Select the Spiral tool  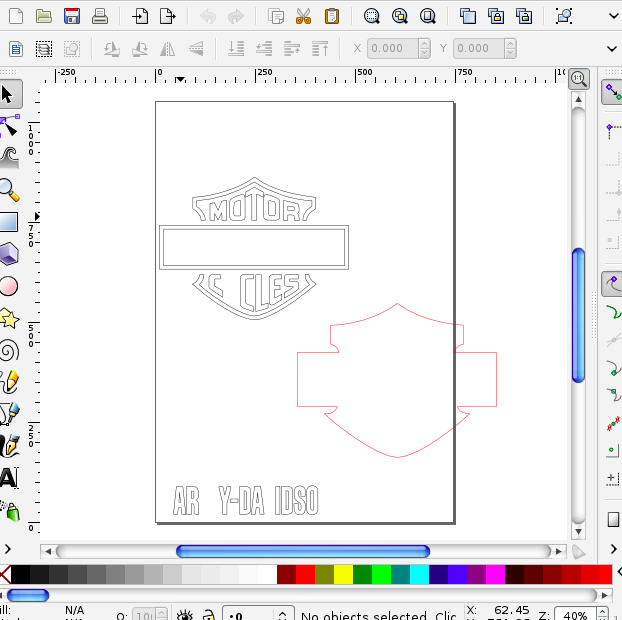pyautogui.click(x=9, y=350)
